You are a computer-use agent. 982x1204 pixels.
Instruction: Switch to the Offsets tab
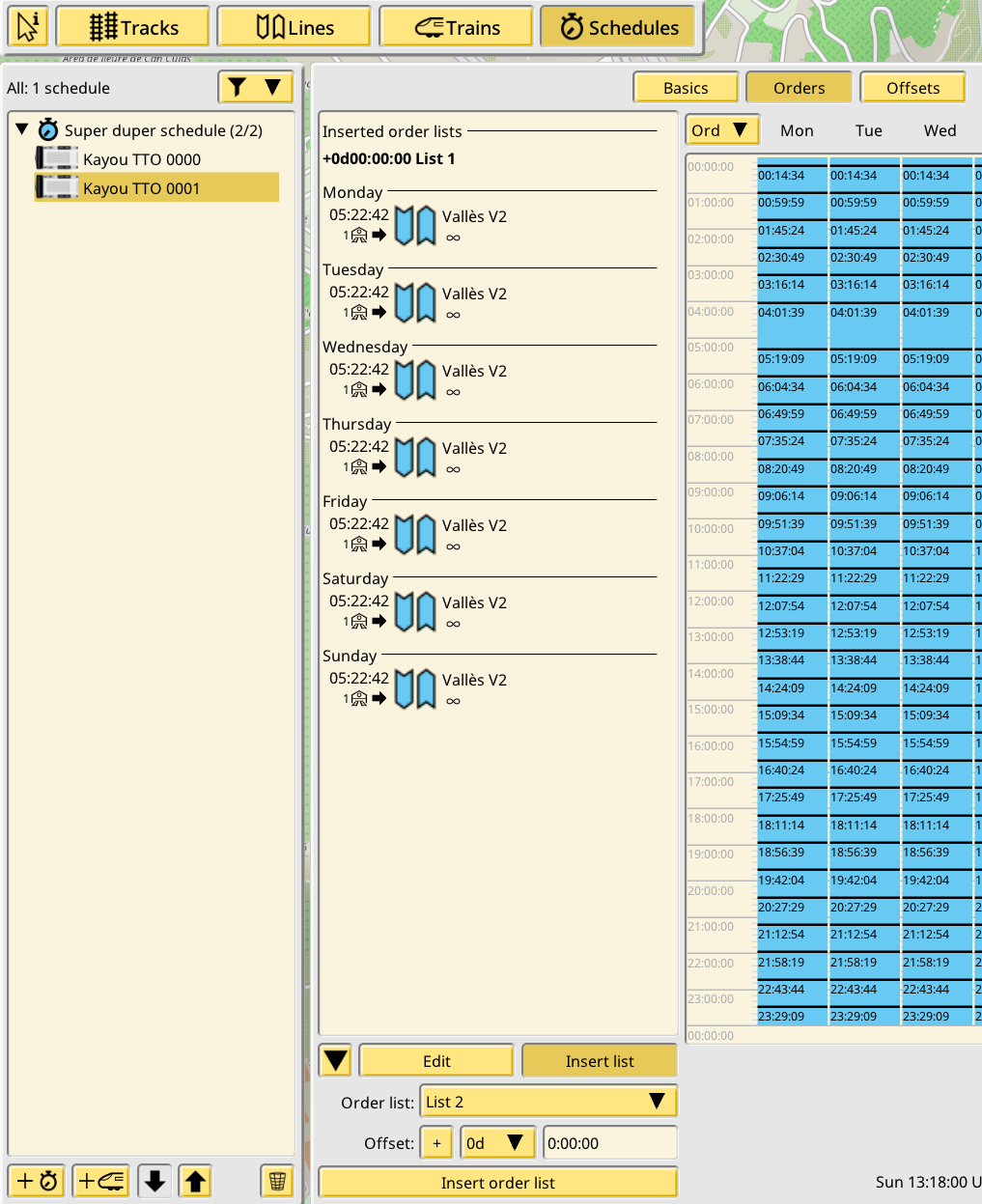click(912, 88)
